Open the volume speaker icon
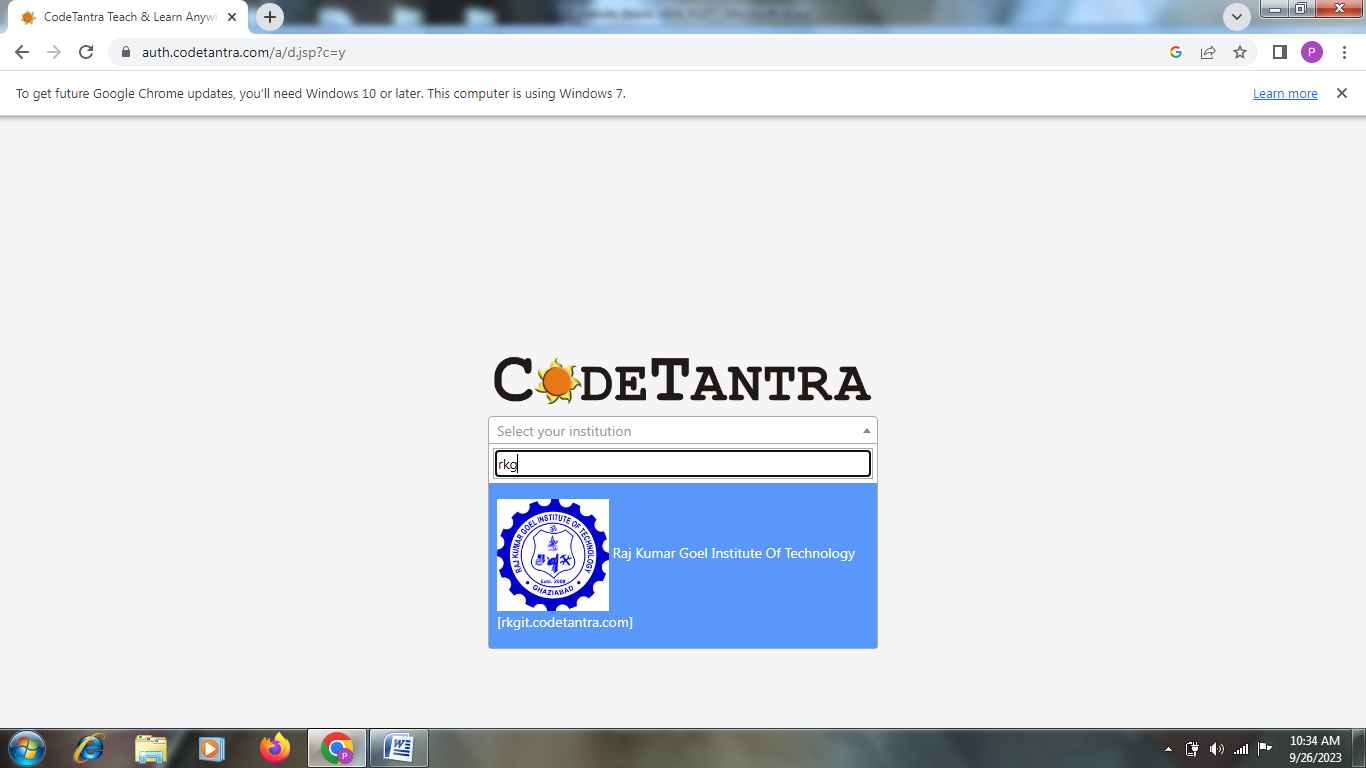Image resolution: width=1366 pixels, height=768 pixels. tap(1216, 748)
